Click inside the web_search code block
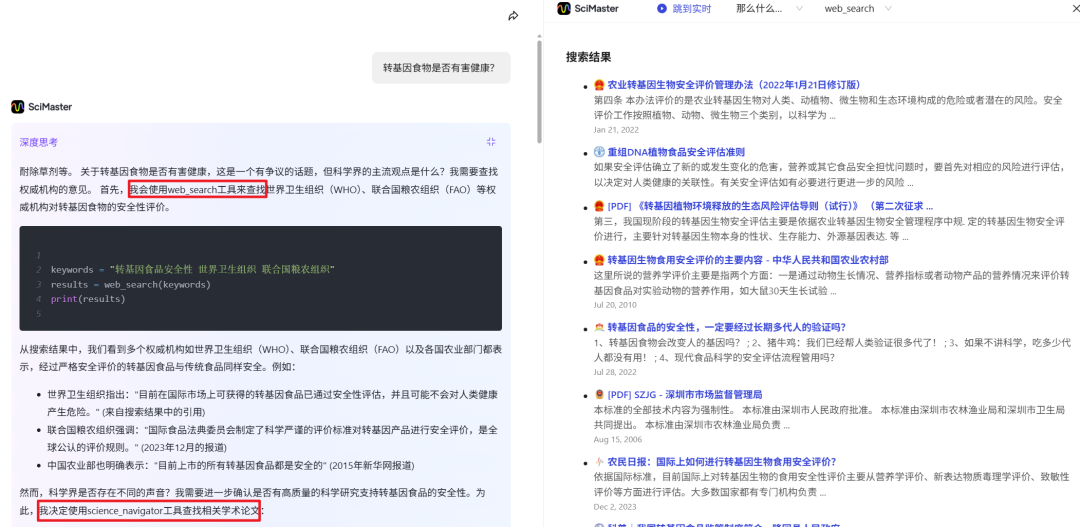Image resolution: width=1080 pixels, height=527 pixels. click(x=260, y=278)
